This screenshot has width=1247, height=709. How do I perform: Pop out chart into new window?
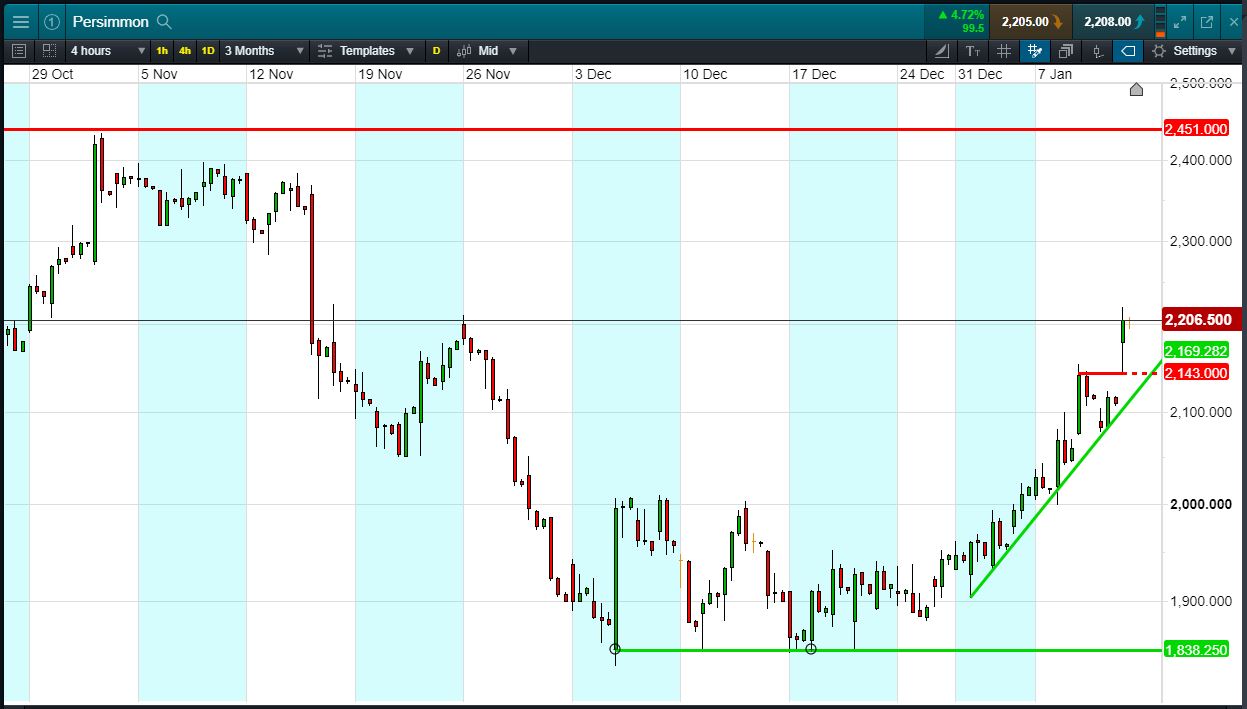(1206, 21)
